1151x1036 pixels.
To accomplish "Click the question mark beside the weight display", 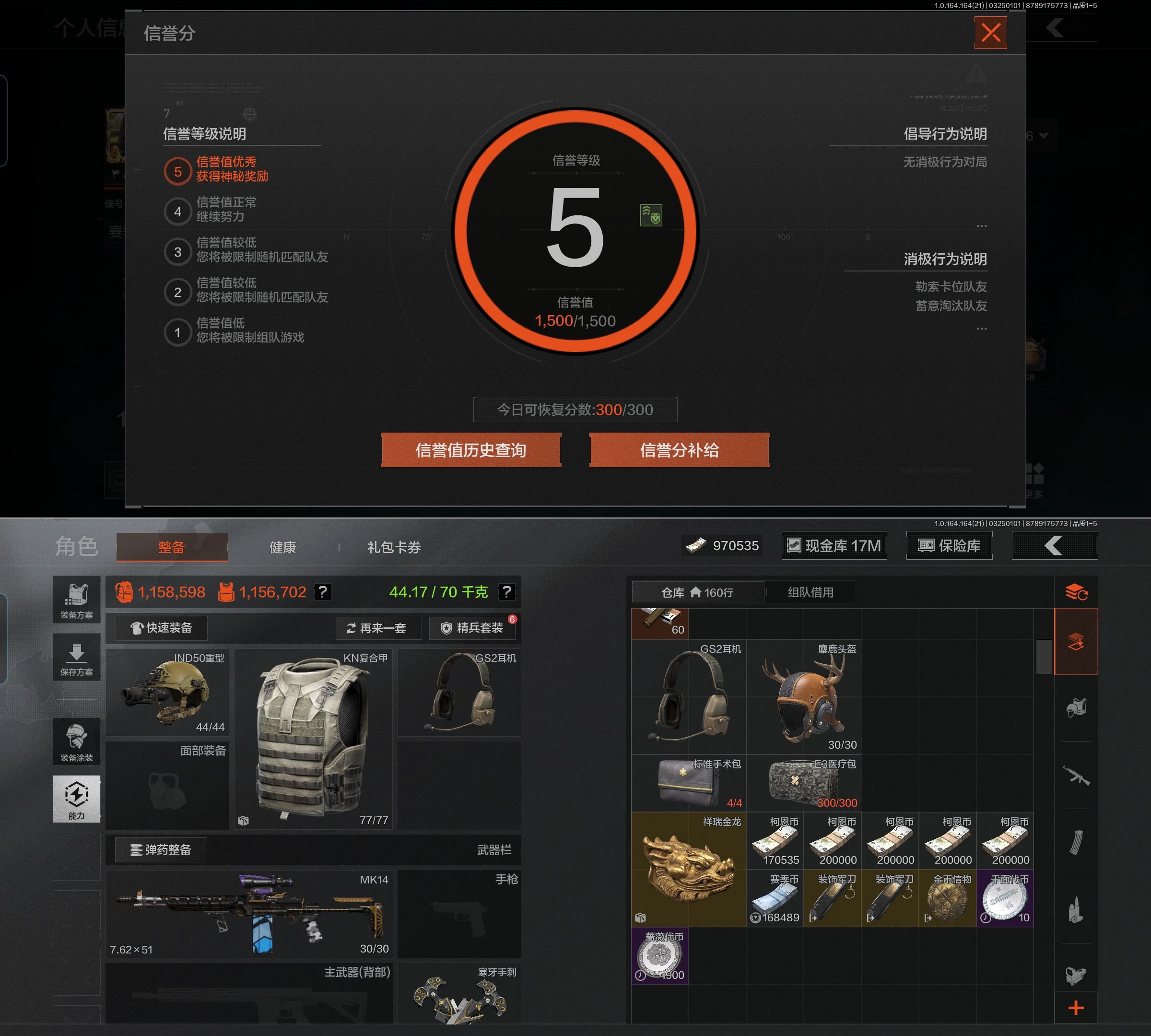I will (506, 592).
